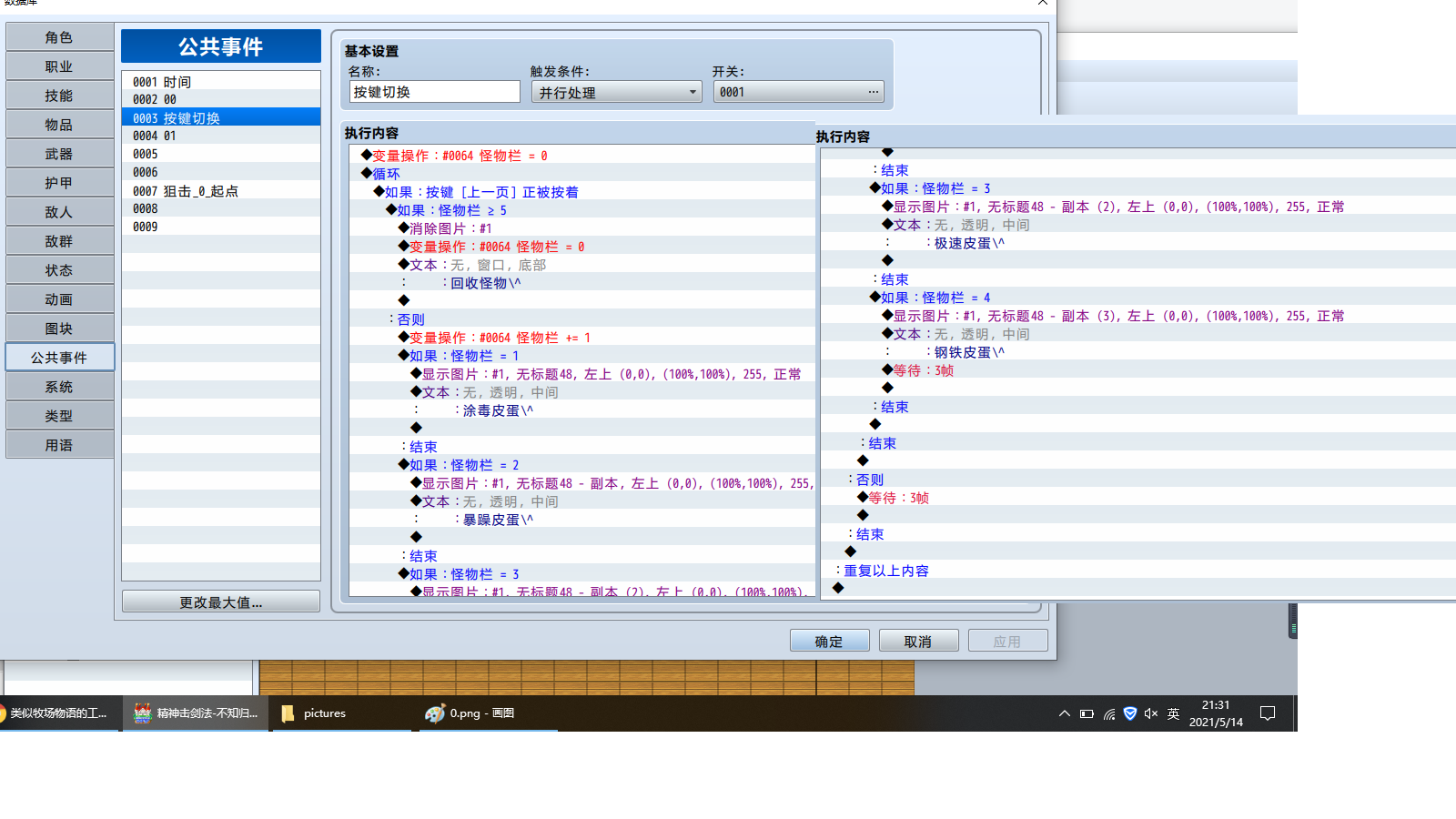Switch to the 动画 tab
This screenshot has width=1456, height=819.
(x=59, y=299)
